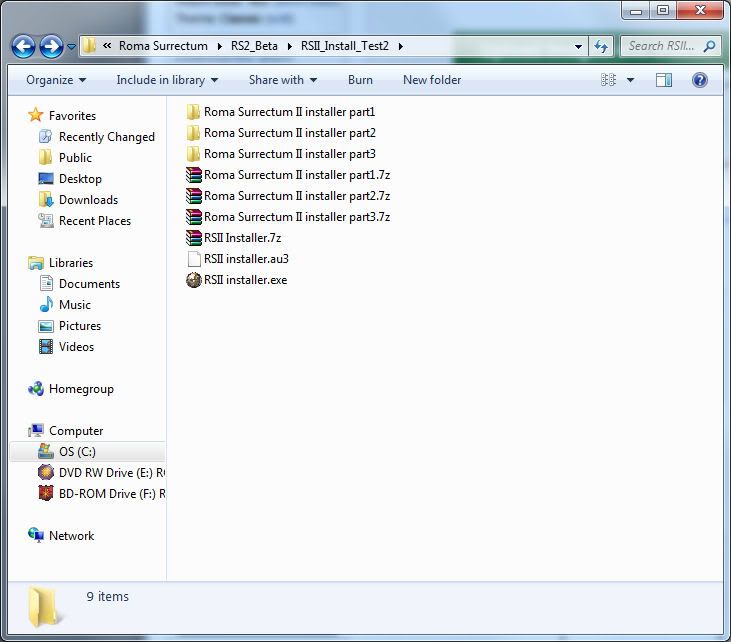
Task: Expand the Include in library dropdown
Action: pyautogui.click(x=167, y=80)
